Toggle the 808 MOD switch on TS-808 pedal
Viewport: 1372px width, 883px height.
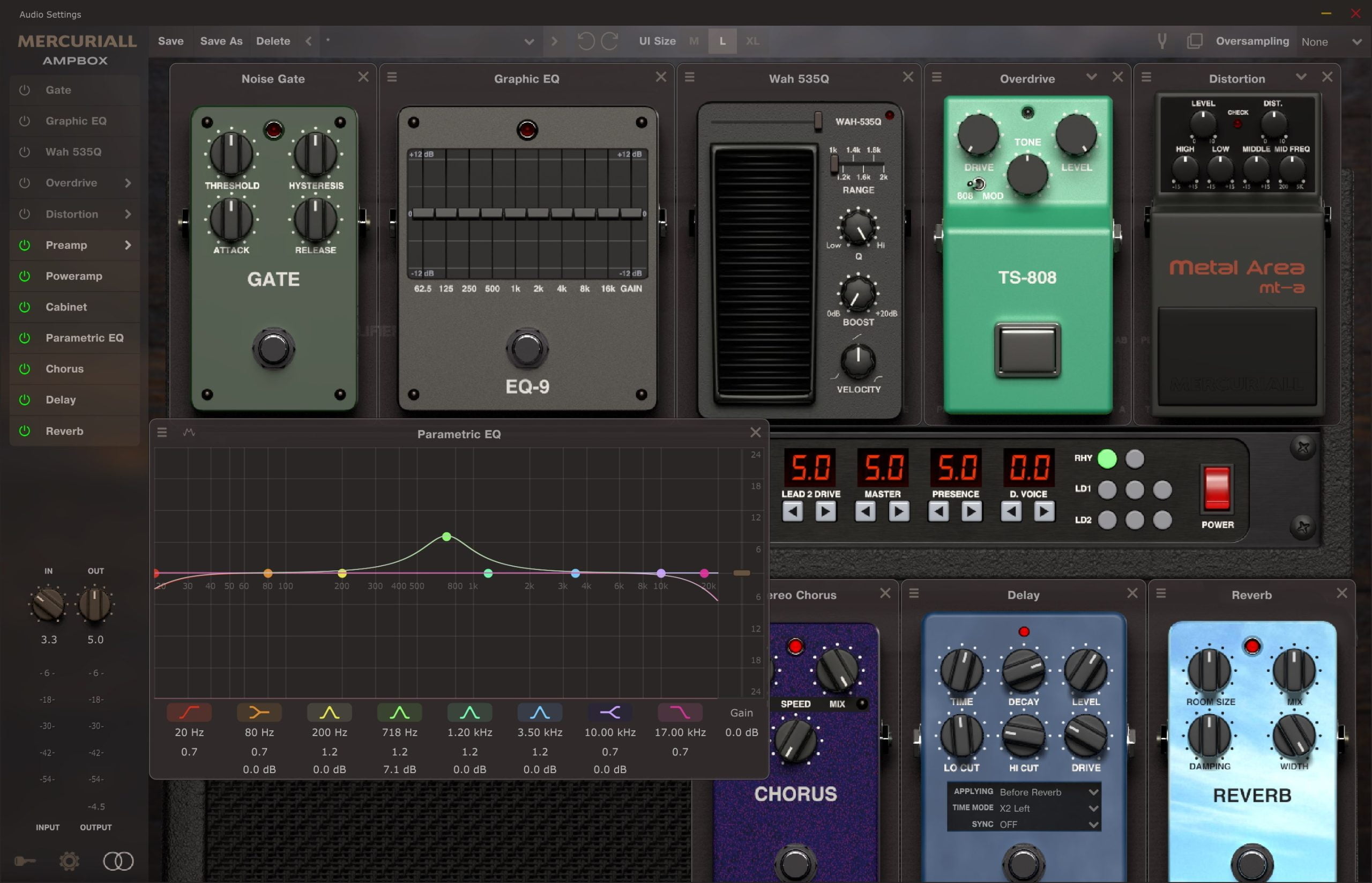(976, 184)
